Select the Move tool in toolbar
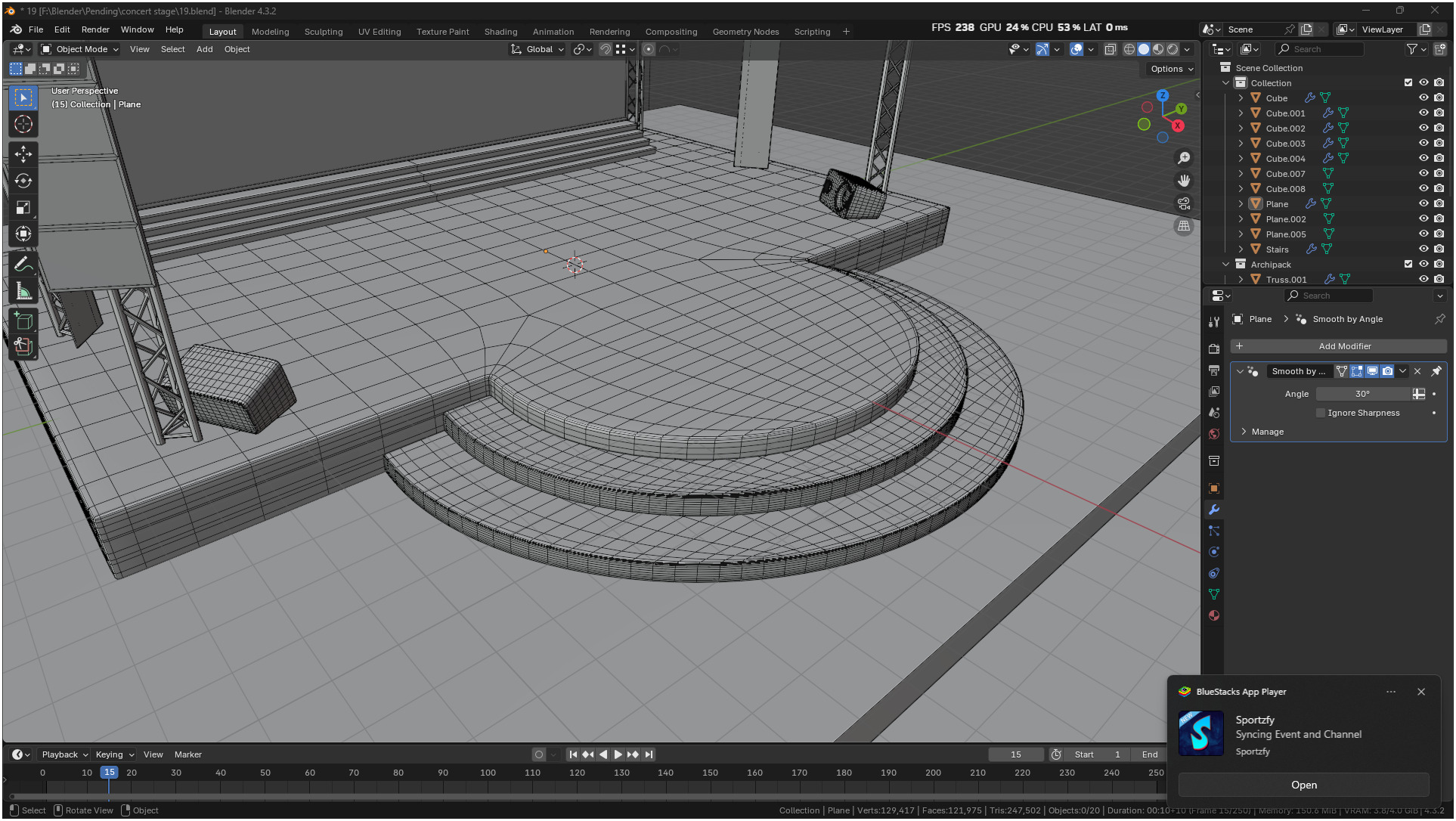The width and height of the screenshot is (1456, 821). 23,154
